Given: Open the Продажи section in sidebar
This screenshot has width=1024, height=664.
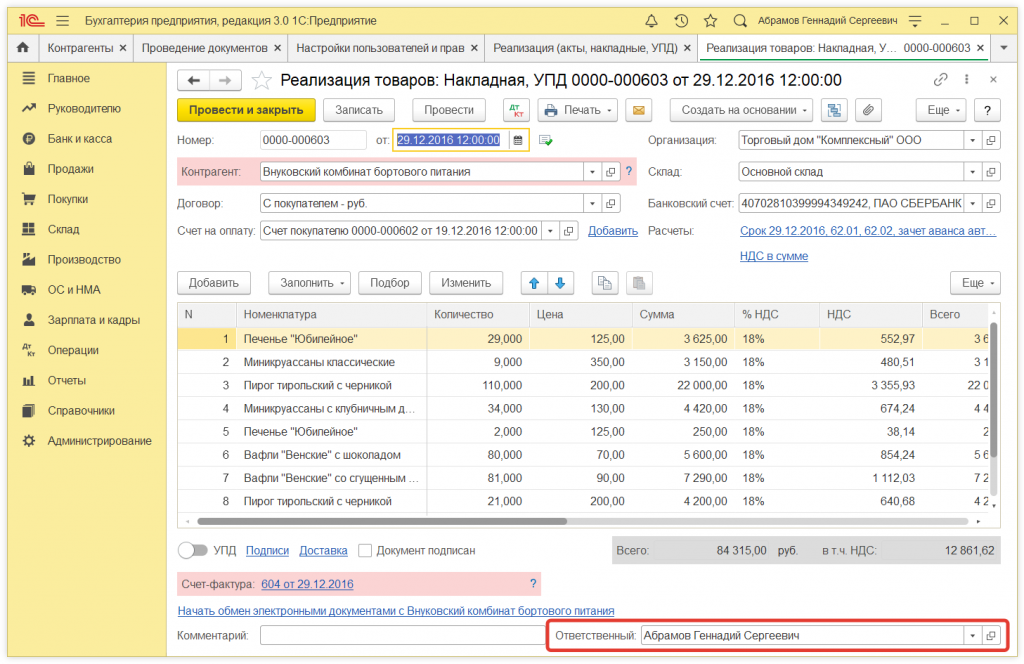Looking at the screenshot, I should [x=70, y=169].
